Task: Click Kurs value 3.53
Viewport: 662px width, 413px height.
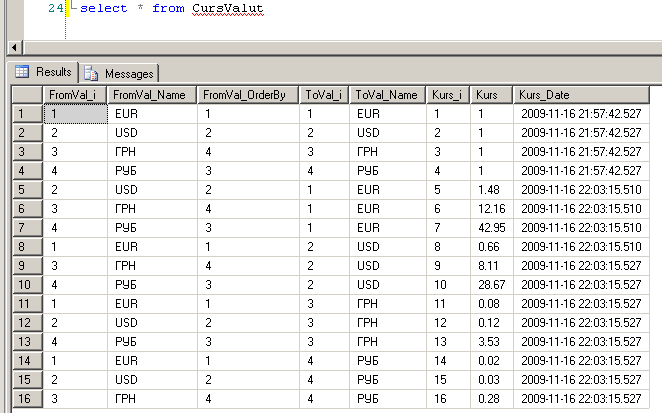Action: [489, 342]
